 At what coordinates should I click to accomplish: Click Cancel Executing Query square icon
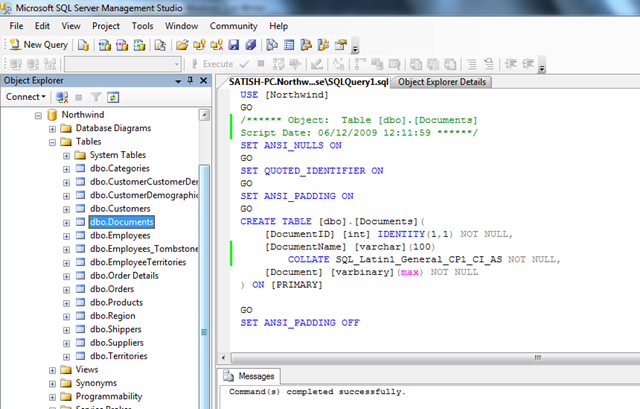[261, 64]
